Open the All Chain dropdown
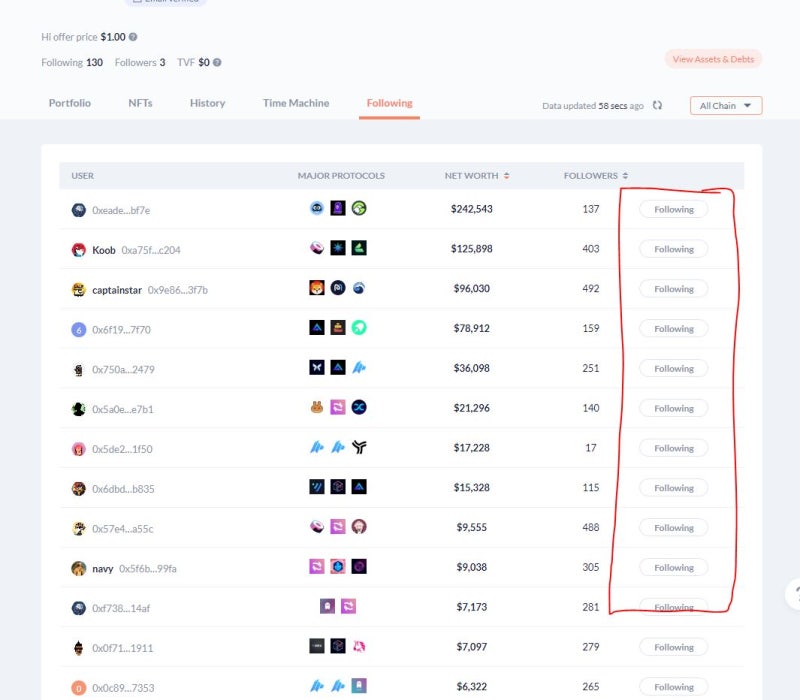The width and height of the screenshot is (800, 700). [726, 105]
